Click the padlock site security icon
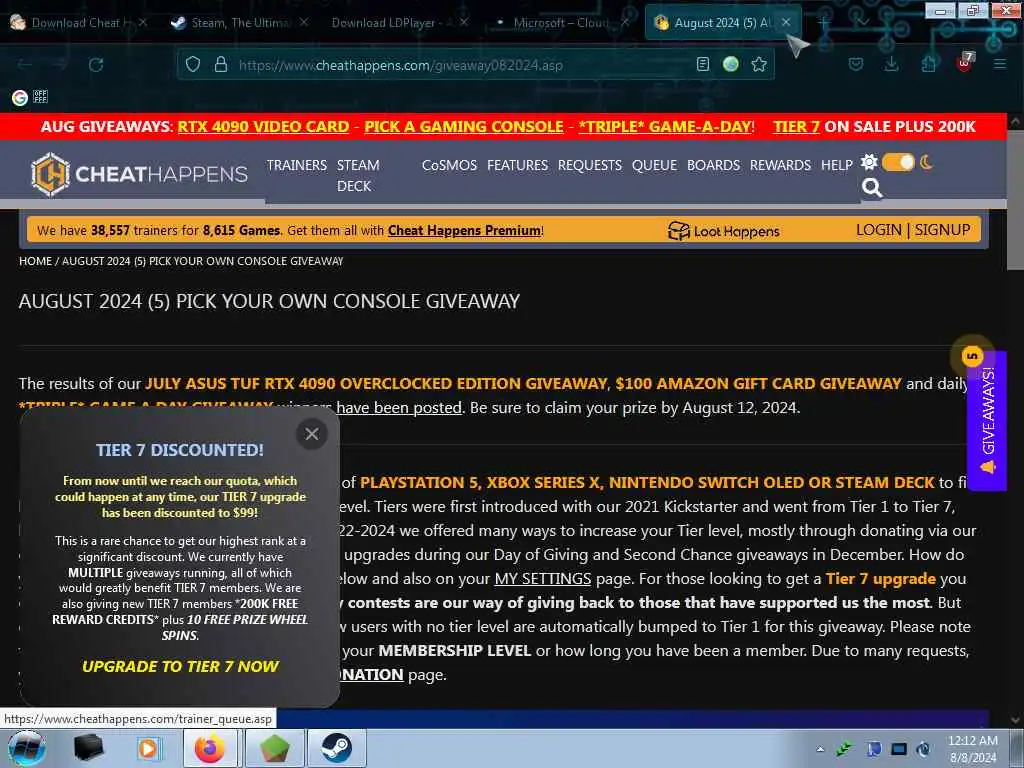1024x768 pixels. tap(221, 65)
